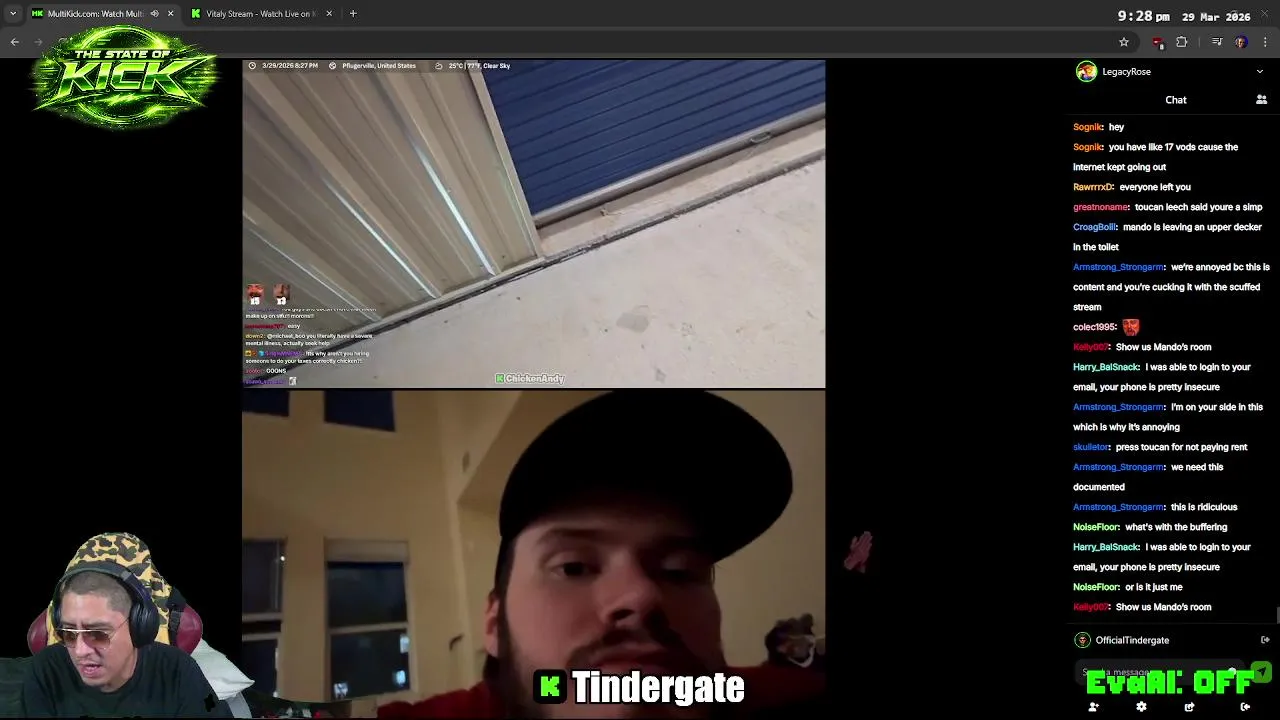This screenshot has width=1280, height=720.
Task: Select the Chat header tab
Action: pos(1175,100)
